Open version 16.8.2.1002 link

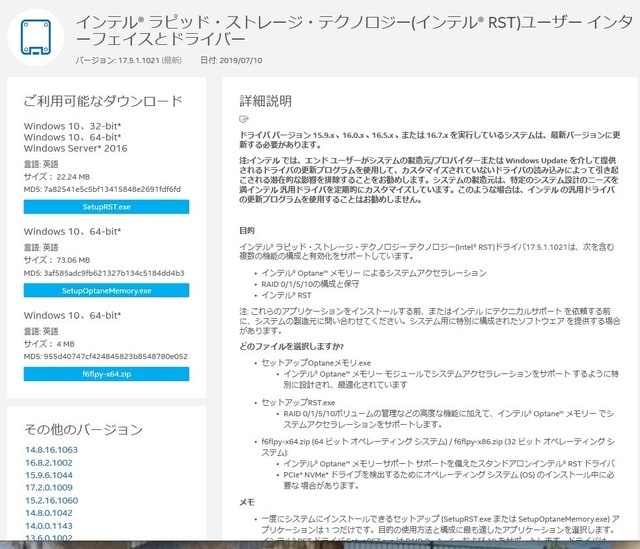click(49, 463)
